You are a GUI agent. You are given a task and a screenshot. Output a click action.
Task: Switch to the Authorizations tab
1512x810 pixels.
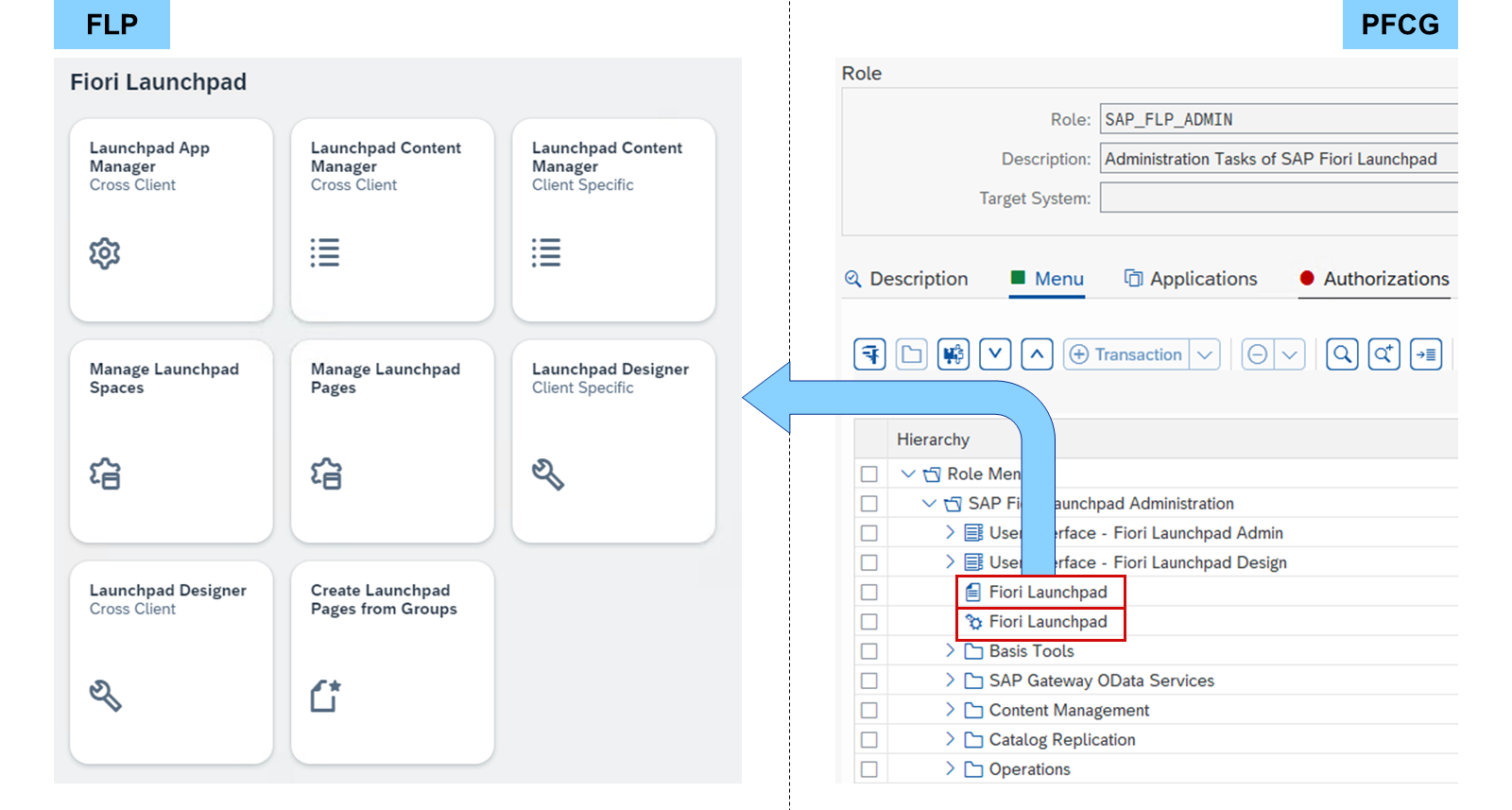(x=1374, y=279)
